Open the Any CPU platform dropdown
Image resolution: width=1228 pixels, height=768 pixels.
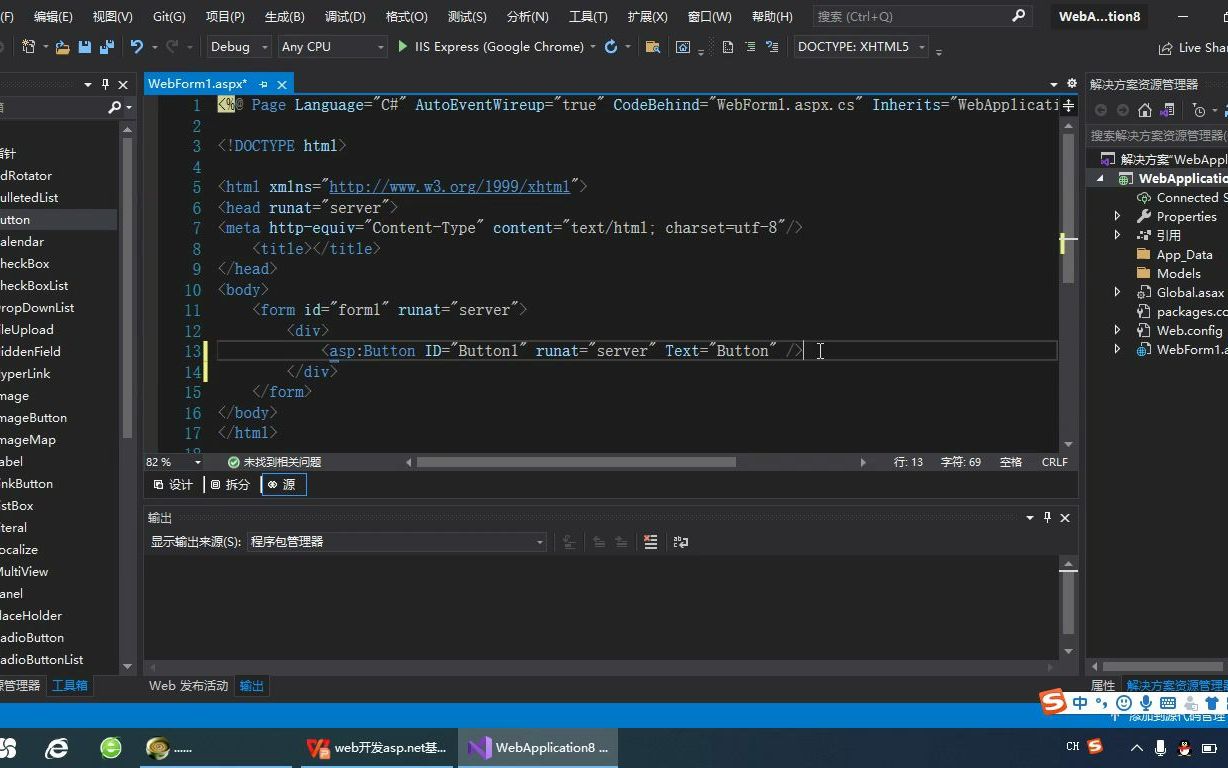coord(332,47)
